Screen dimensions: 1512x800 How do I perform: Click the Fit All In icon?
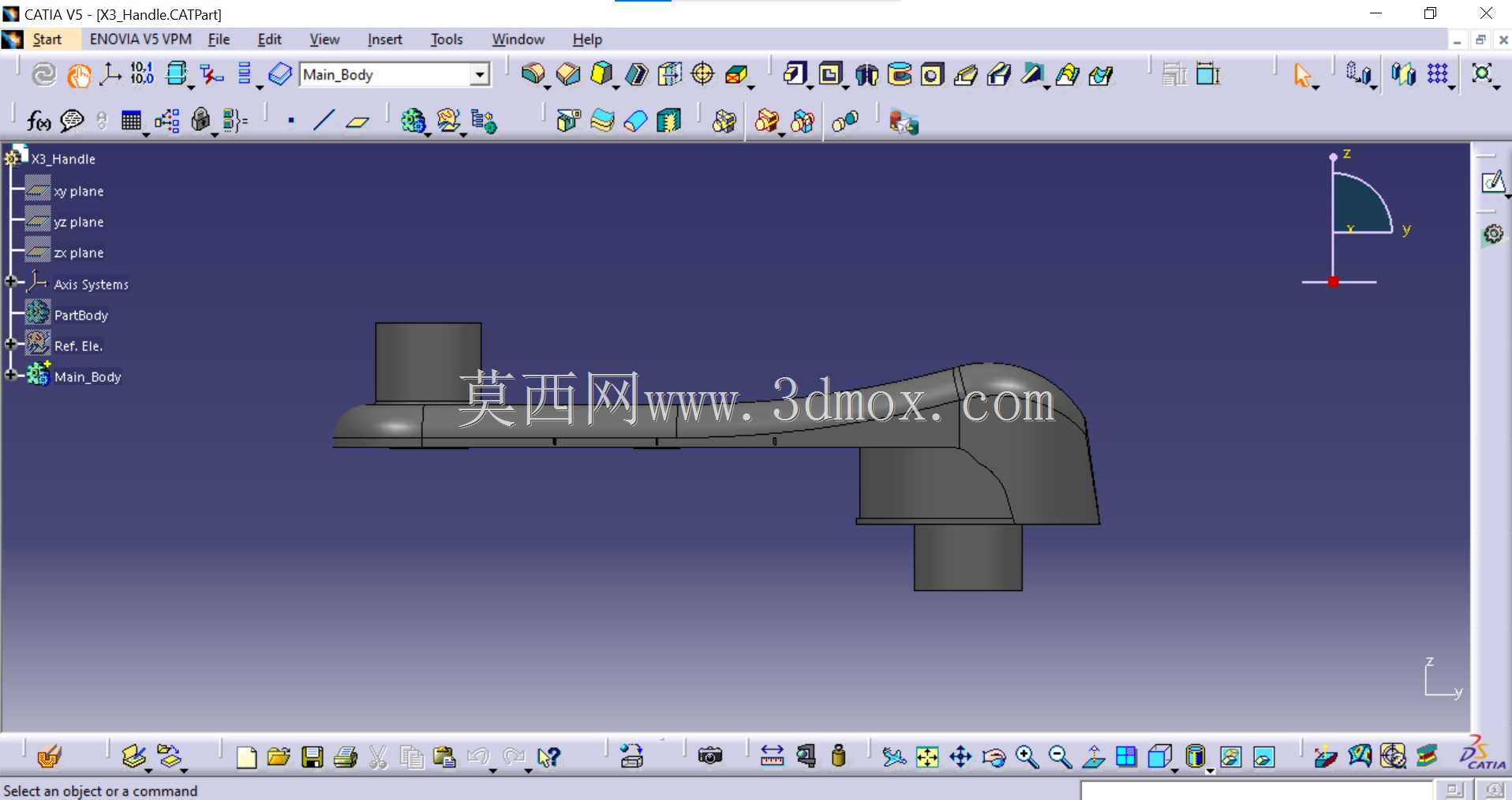click(x=927, y=757)
